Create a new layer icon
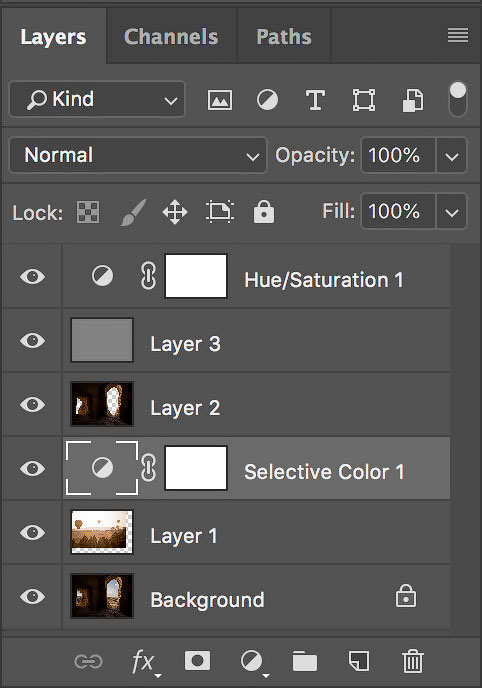The height and width of the screenshot is (688, 482). (359, 661)
